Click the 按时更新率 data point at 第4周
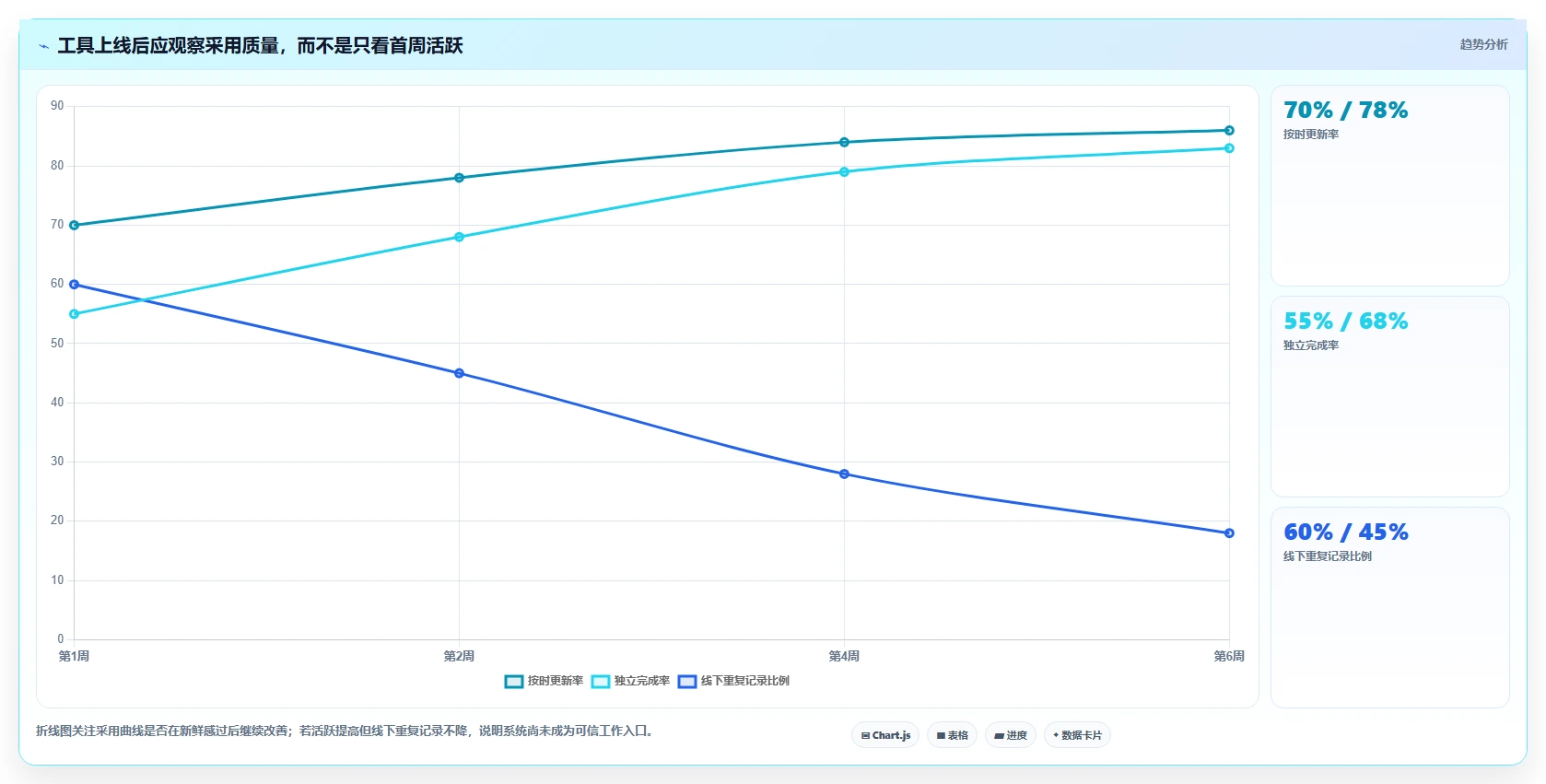The height and width of the screenshot is (784, 1546). pos(844,142)
